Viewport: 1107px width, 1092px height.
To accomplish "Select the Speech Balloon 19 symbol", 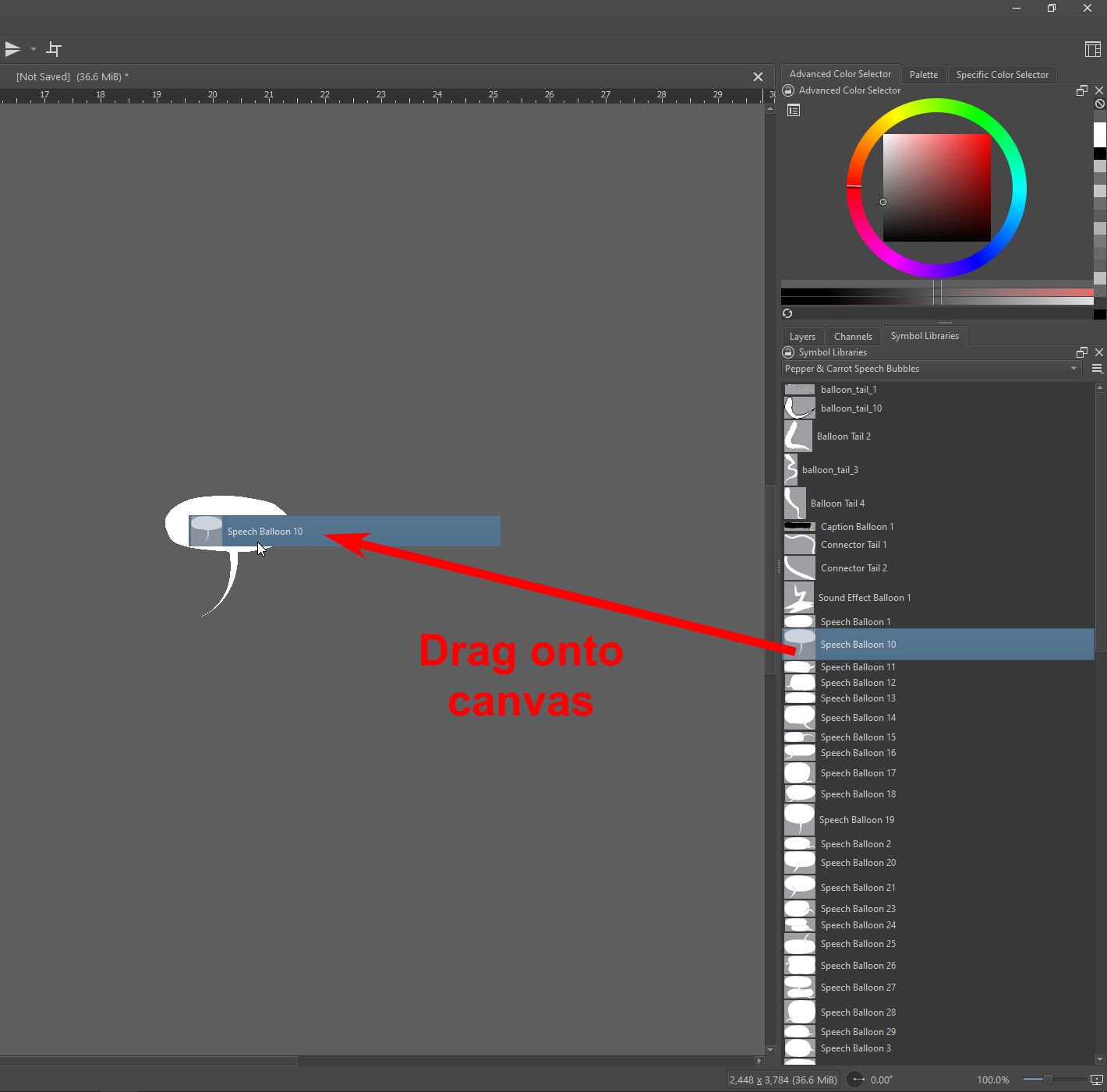I will point(939,820).
